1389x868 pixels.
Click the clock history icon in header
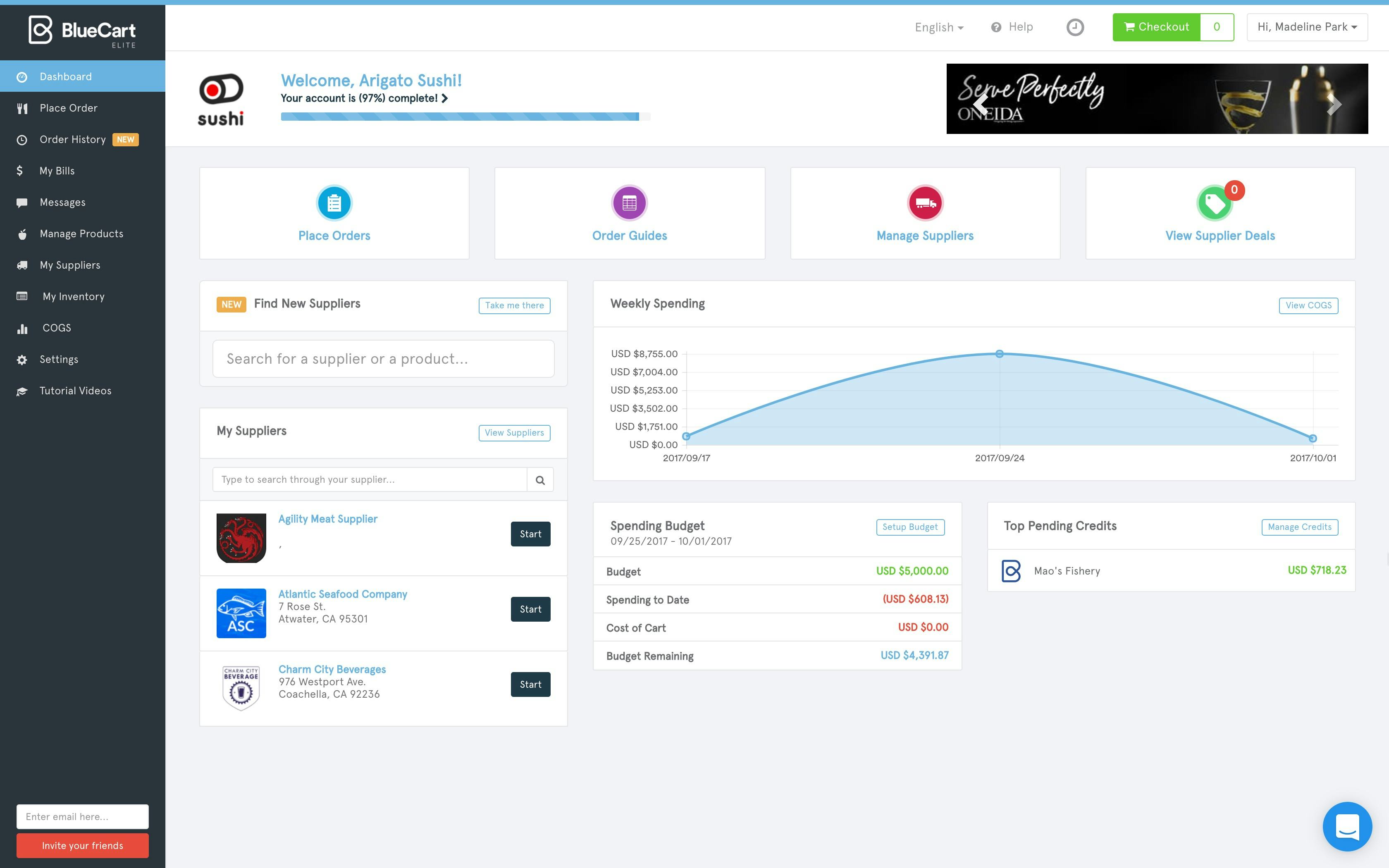(x=1075, y=27)
